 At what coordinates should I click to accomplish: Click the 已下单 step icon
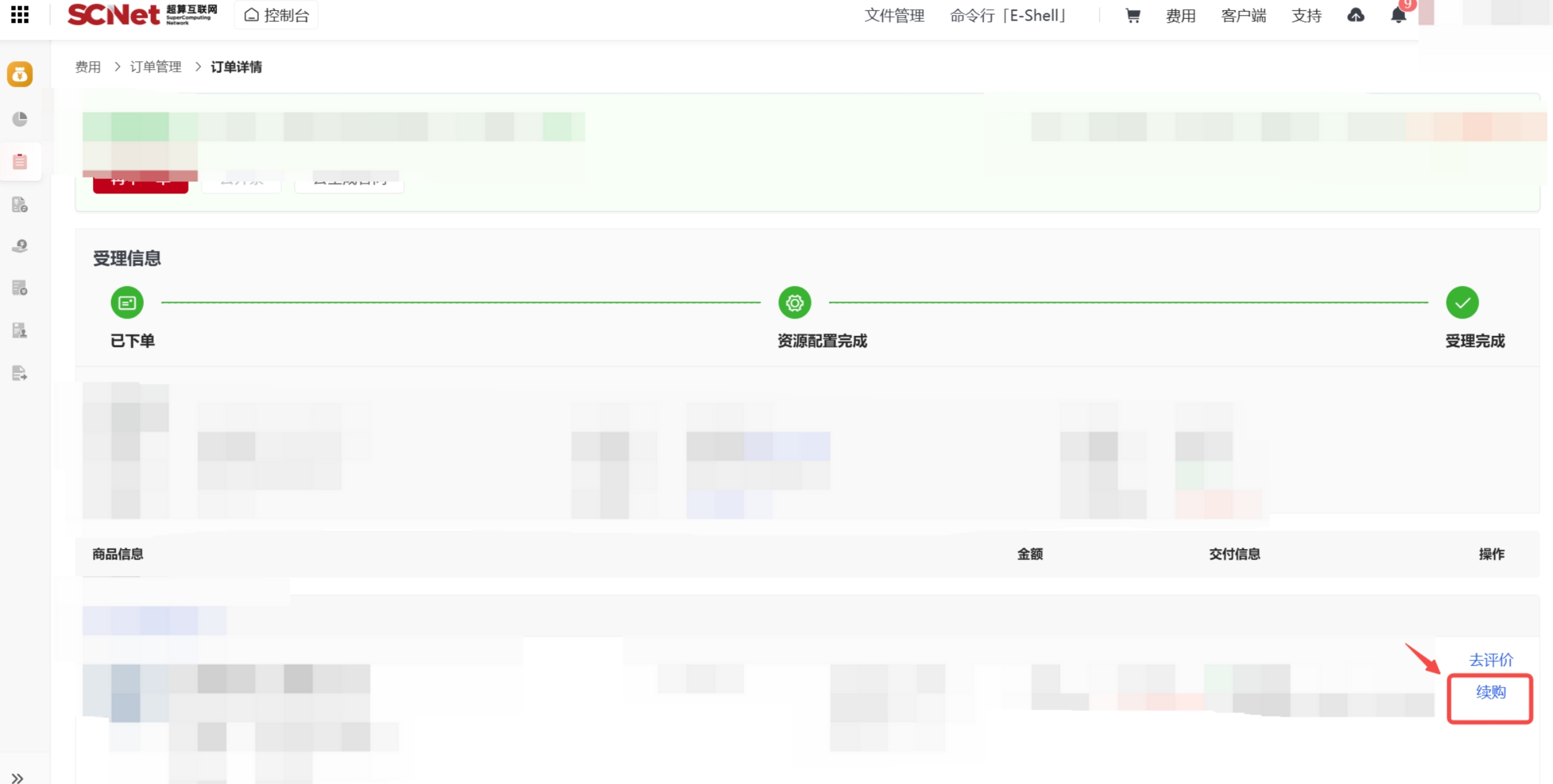coord(127,303)
